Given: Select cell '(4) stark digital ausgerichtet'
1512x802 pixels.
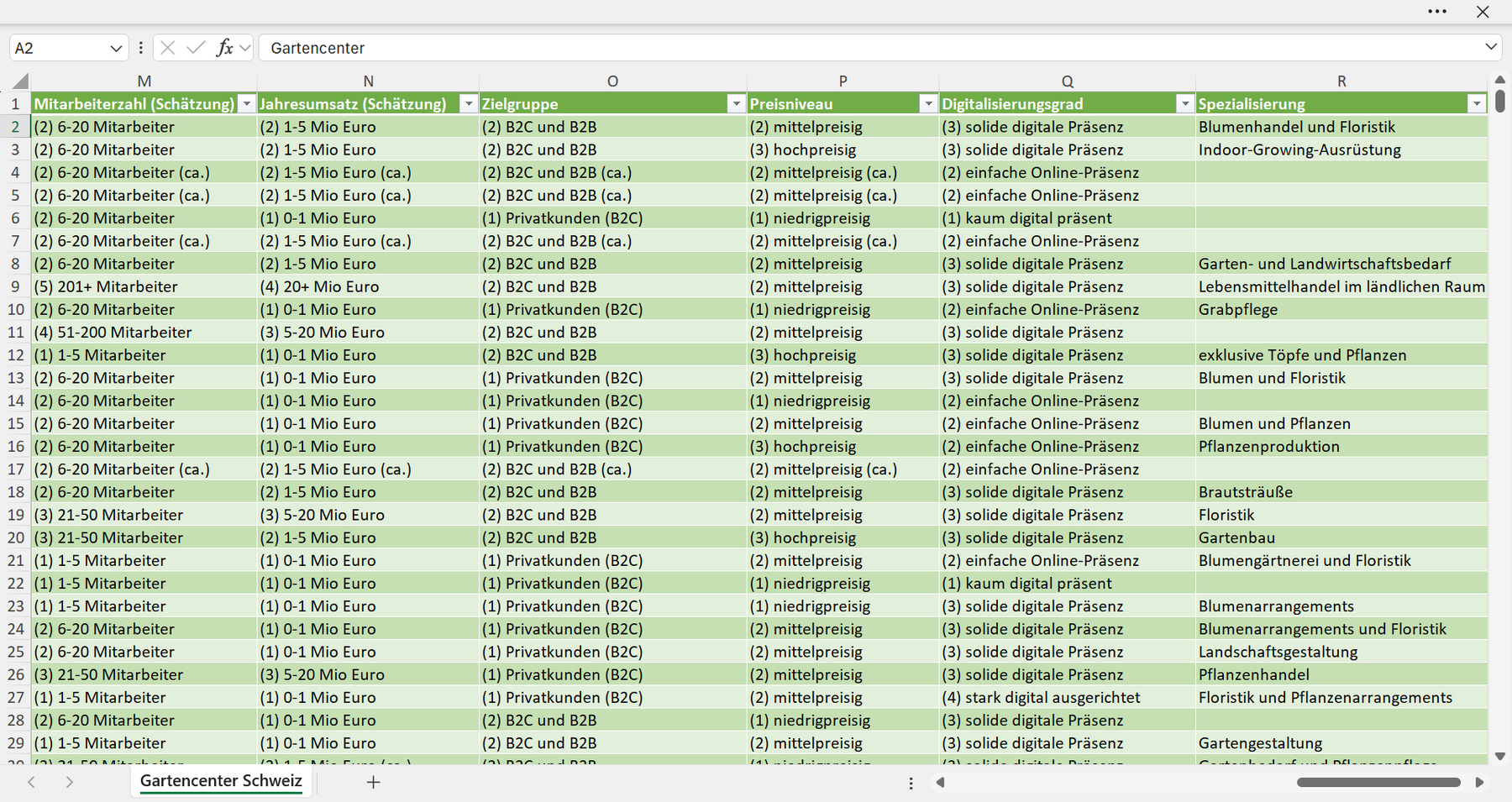Looking at the screenshot, I should coord(1067,697).
